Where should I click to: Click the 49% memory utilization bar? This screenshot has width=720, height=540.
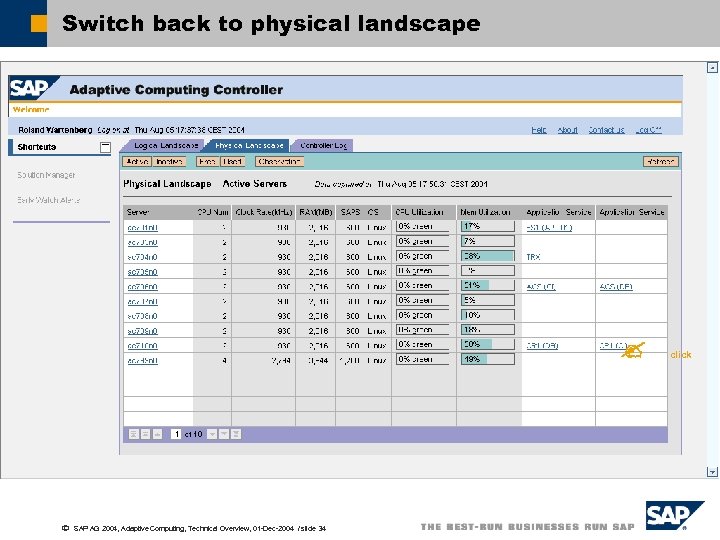(488, 359)
